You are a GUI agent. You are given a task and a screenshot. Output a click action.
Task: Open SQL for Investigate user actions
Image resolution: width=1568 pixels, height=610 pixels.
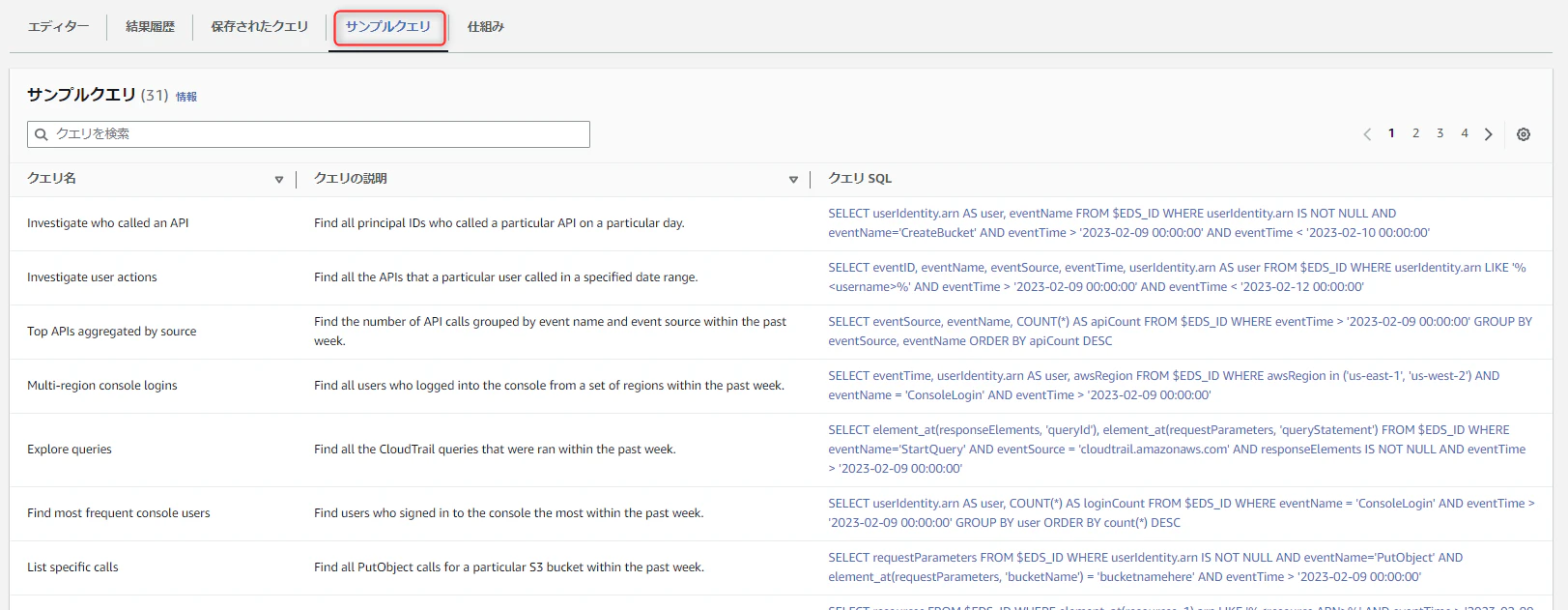[x=1177, y=277]
